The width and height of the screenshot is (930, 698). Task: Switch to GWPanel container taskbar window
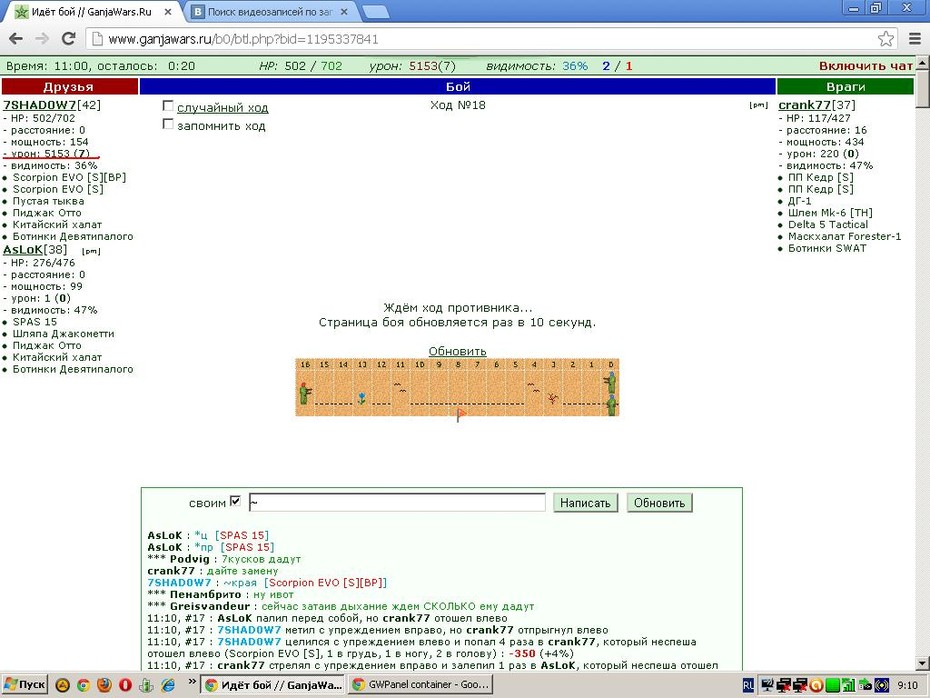coord(421,685)
